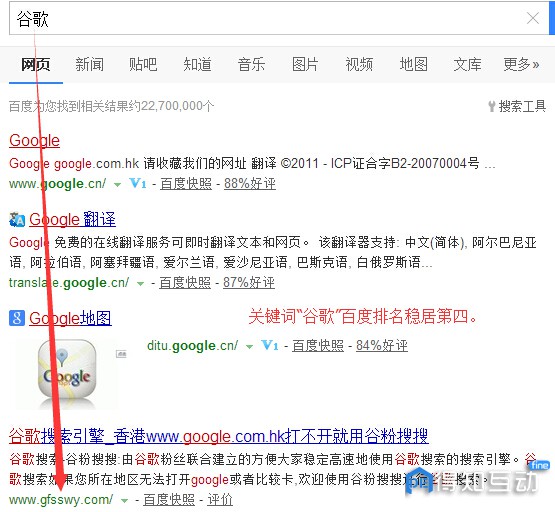Open the 84%好评 rating link

[382, 346]
